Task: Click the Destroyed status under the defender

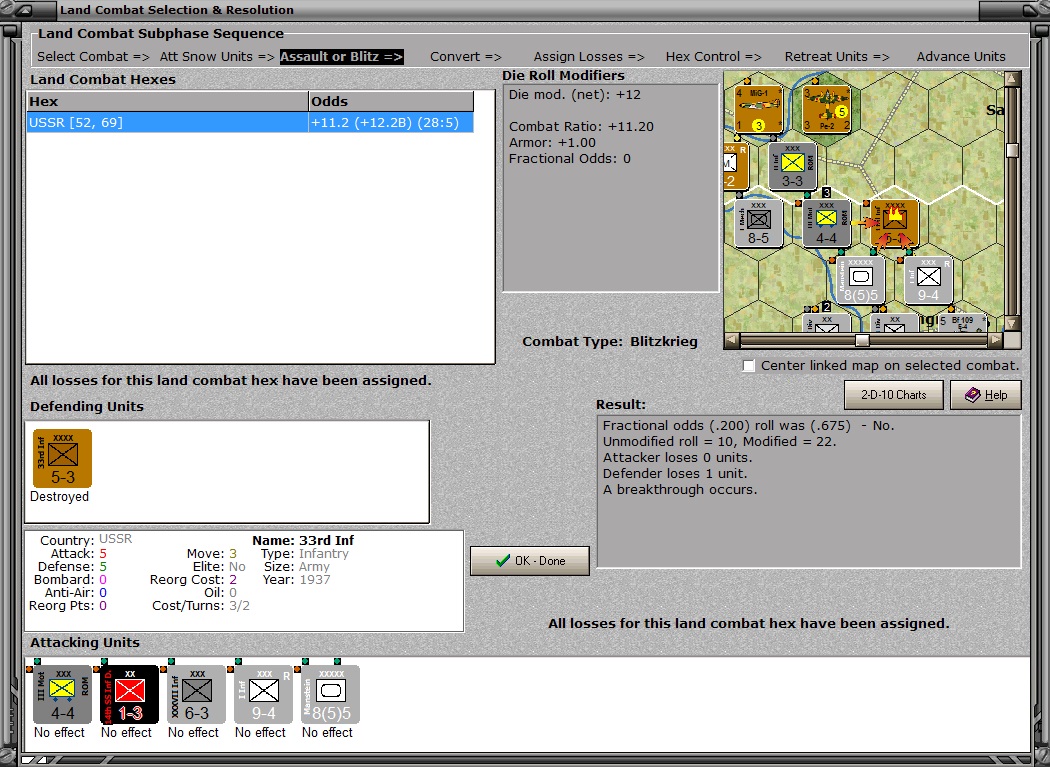Action: (x=60, y=496)
